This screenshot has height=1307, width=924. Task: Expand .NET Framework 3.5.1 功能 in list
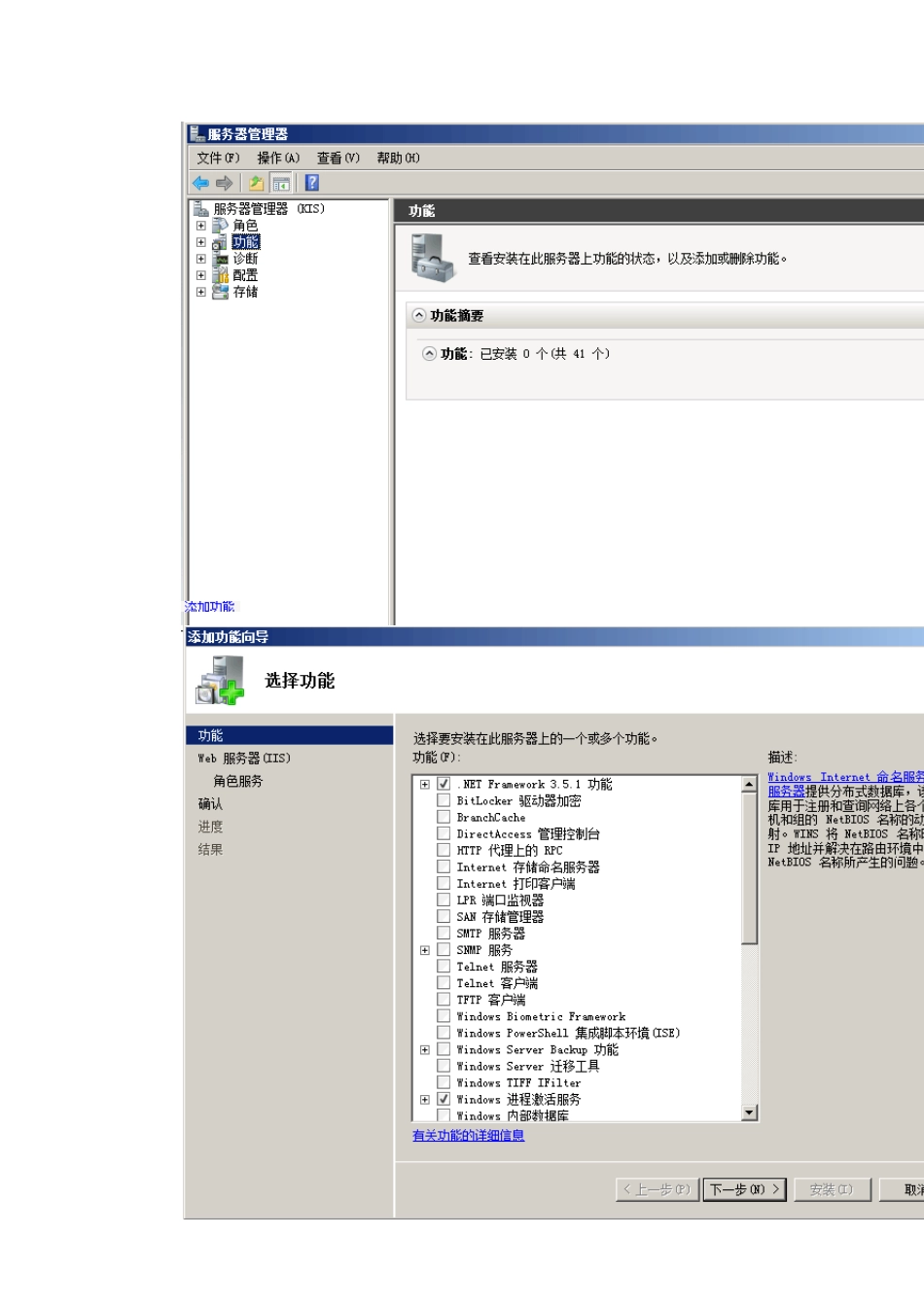(425, 784)
